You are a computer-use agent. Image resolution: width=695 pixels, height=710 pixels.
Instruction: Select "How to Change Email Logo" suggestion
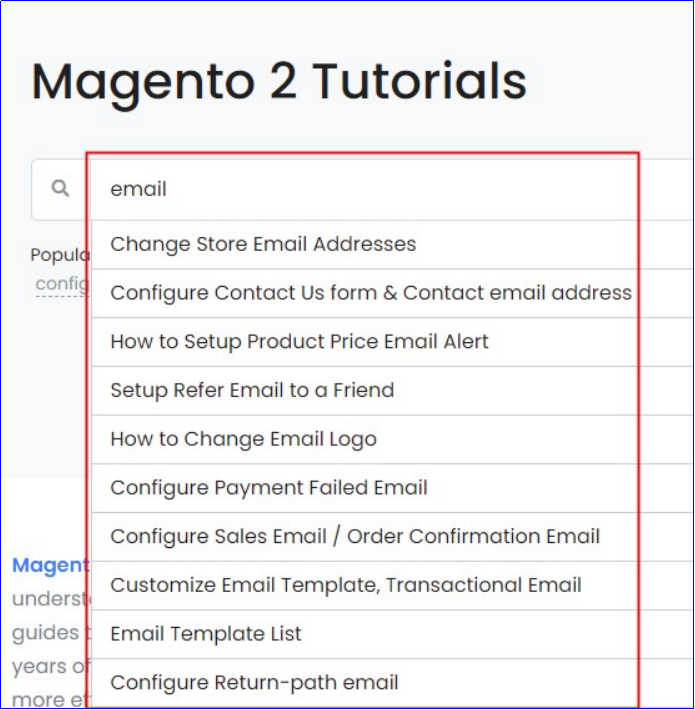pos(364,439)
